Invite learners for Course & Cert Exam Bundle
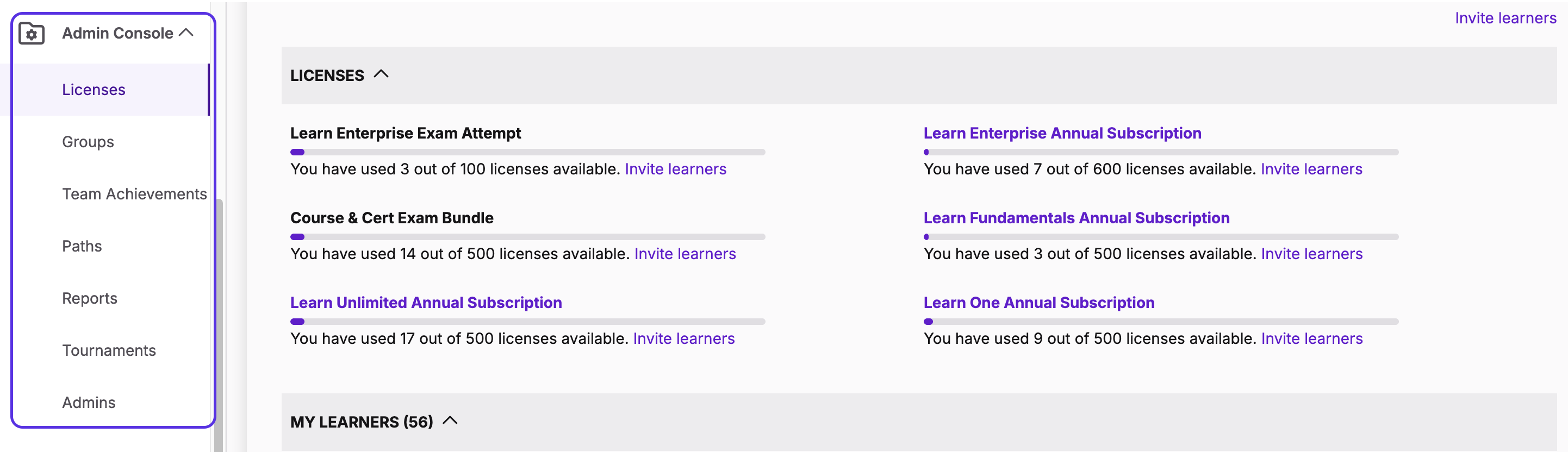Screen dimensions: 1568x452 coord(685,254)
